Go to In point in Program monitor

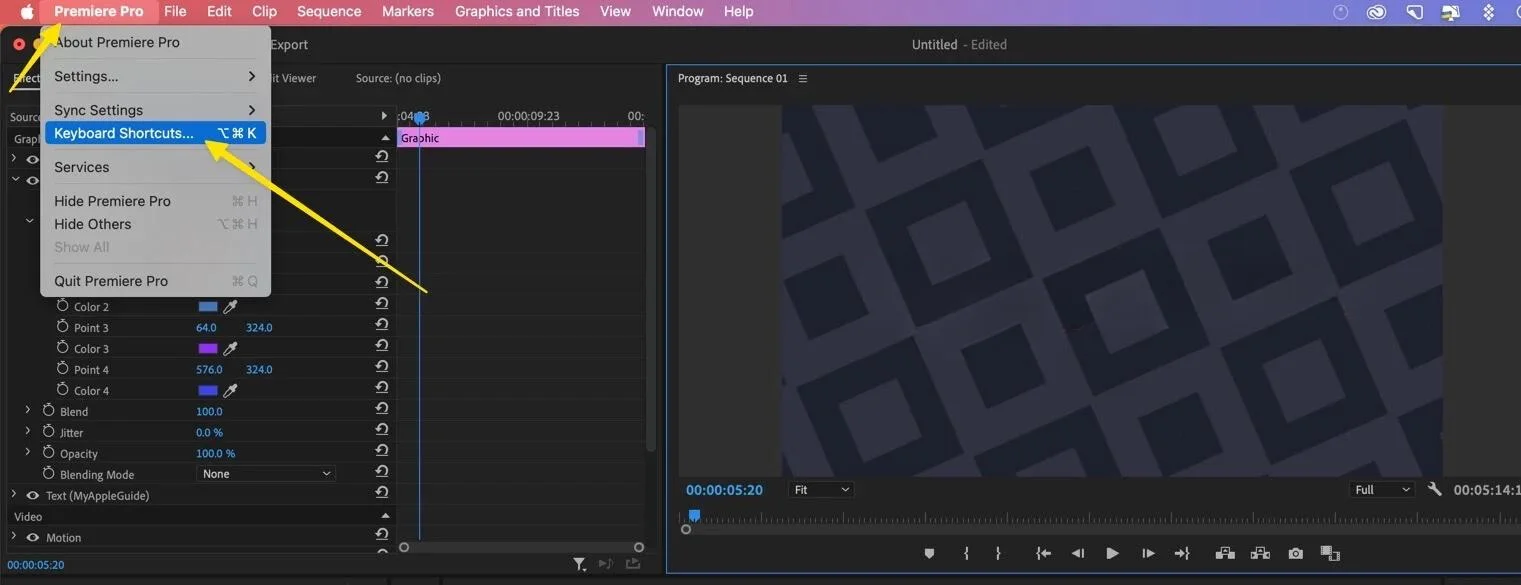pos(1044,553)
